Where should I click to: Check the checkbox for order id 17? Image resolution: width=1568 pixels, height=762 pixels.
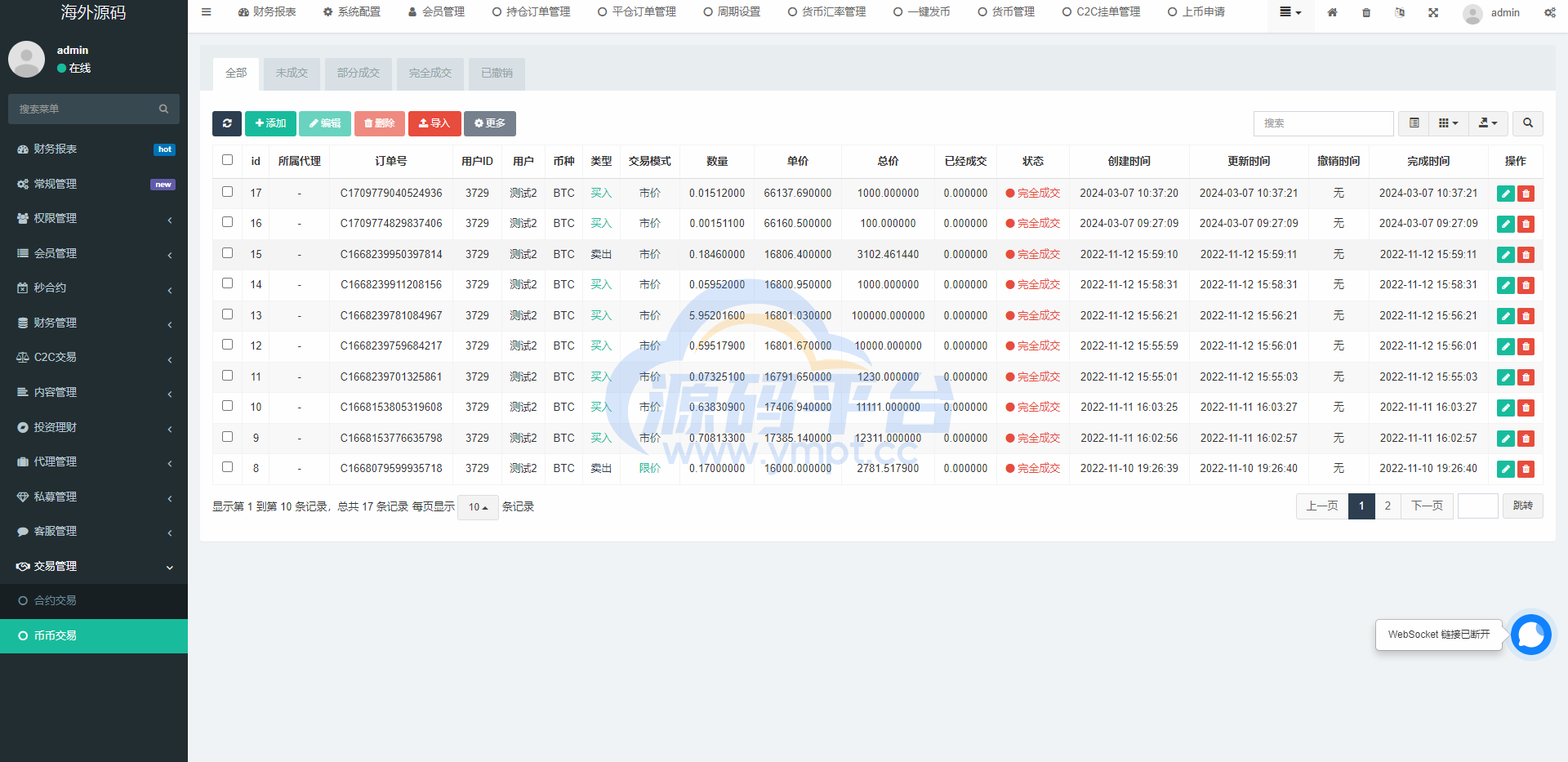click(227, 192)
